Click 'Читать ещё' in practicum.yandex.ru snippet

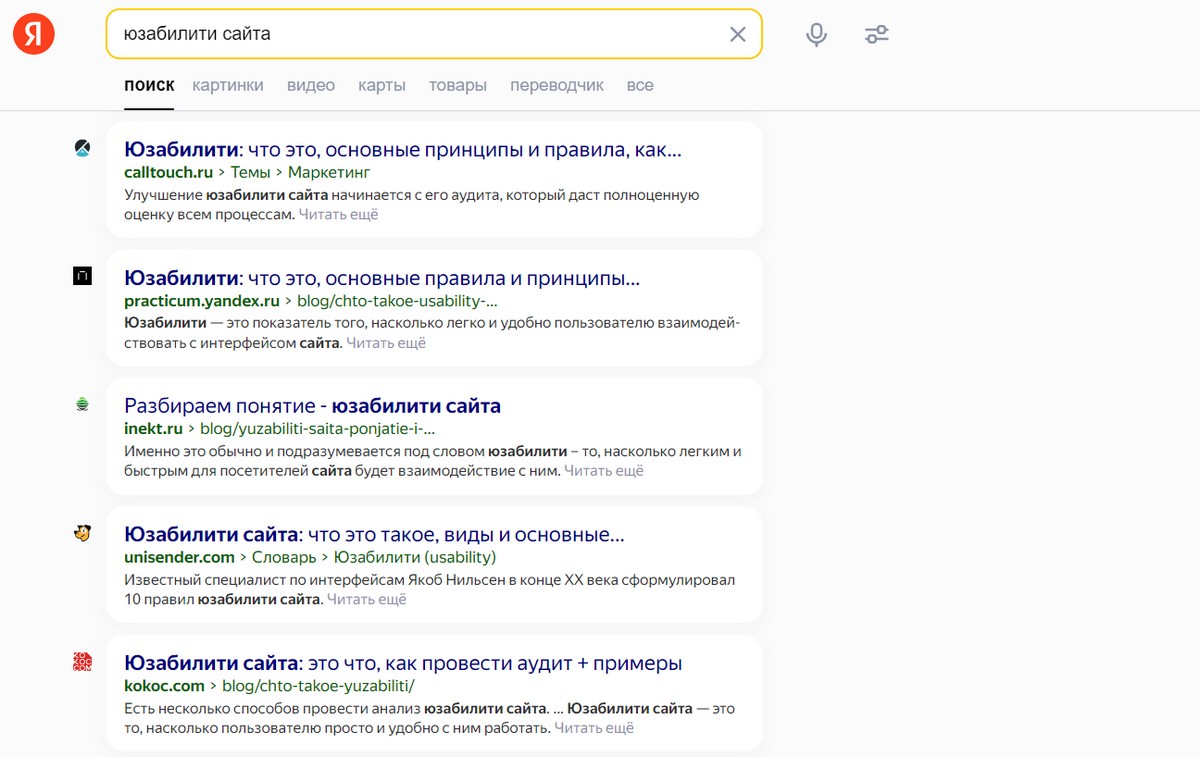click(x=386, y=343)
